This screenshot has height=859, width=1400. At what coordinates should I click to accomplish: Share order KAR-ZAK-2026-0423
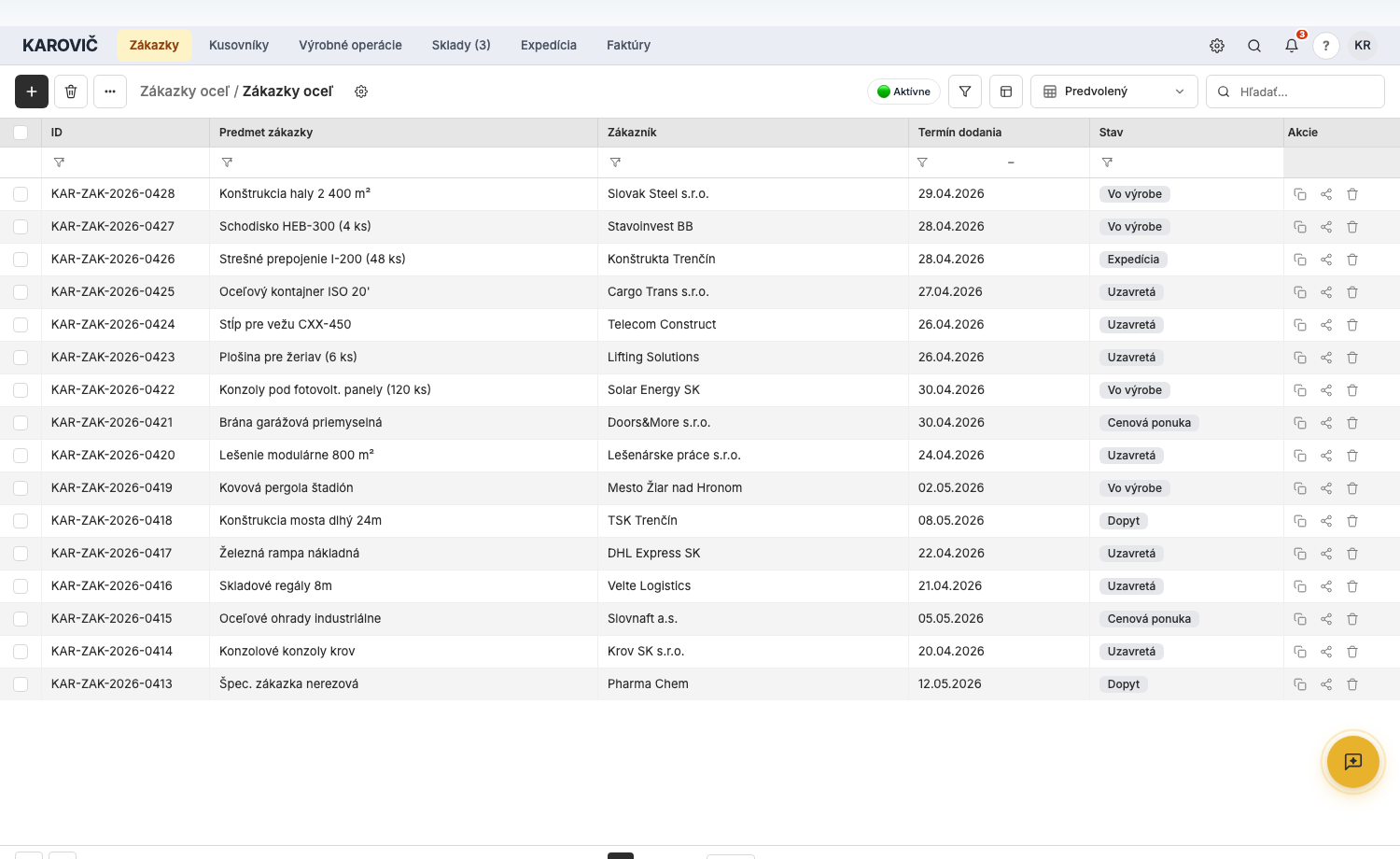coord(1326,358)
